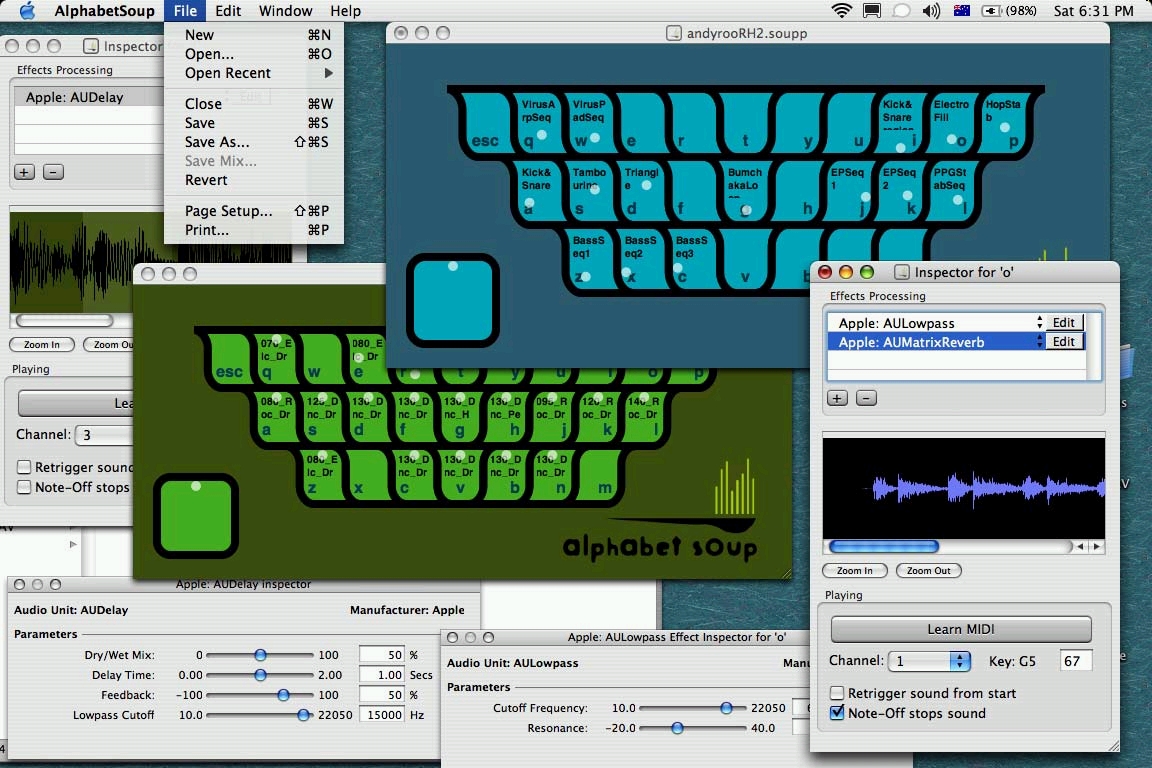Click the Dry/Wet Mix slider
1152x768 pixels.
click(x=260, y=655)
